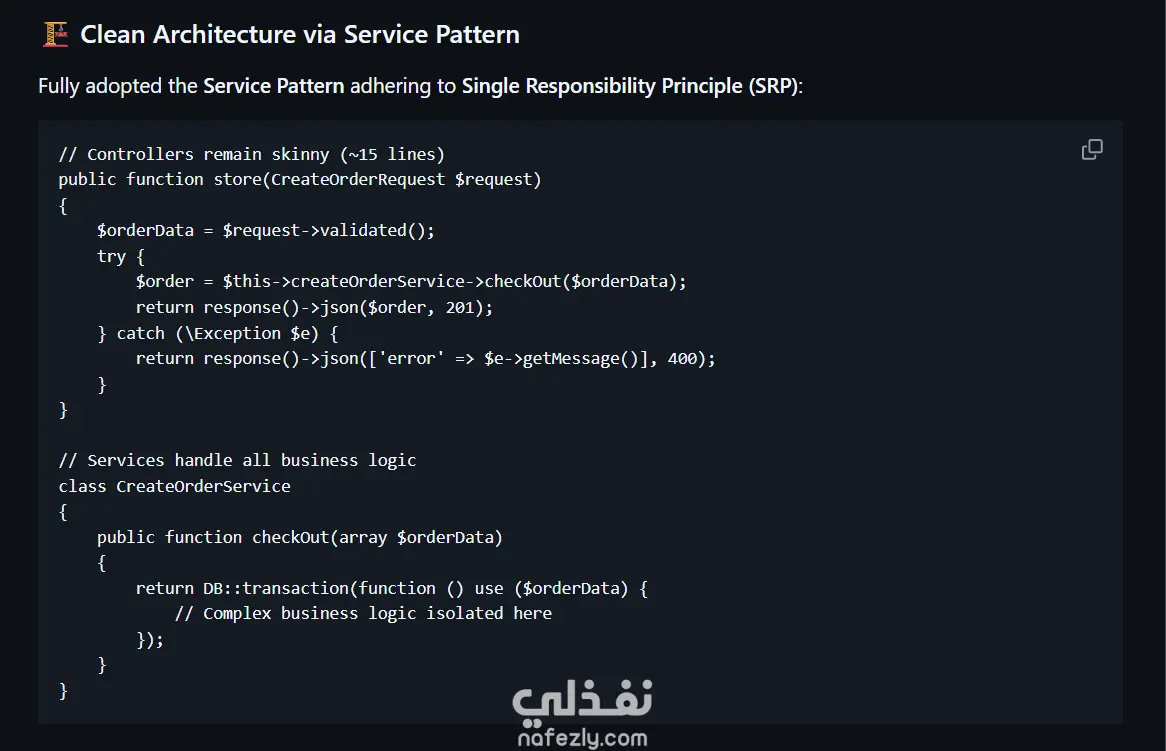
Task: Click the bold Service Pattern text in the paragraph
Action: 273,86
